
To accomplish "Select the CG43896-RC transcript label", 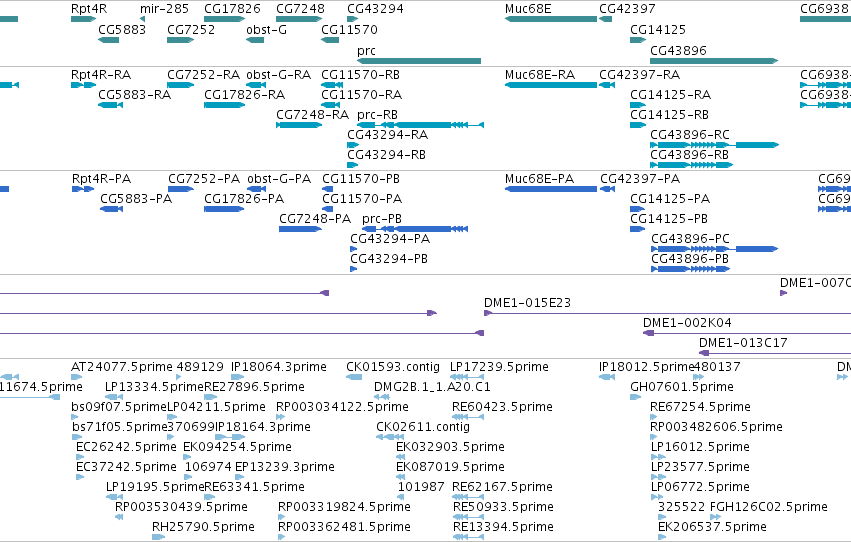I will tap(690, 135).
